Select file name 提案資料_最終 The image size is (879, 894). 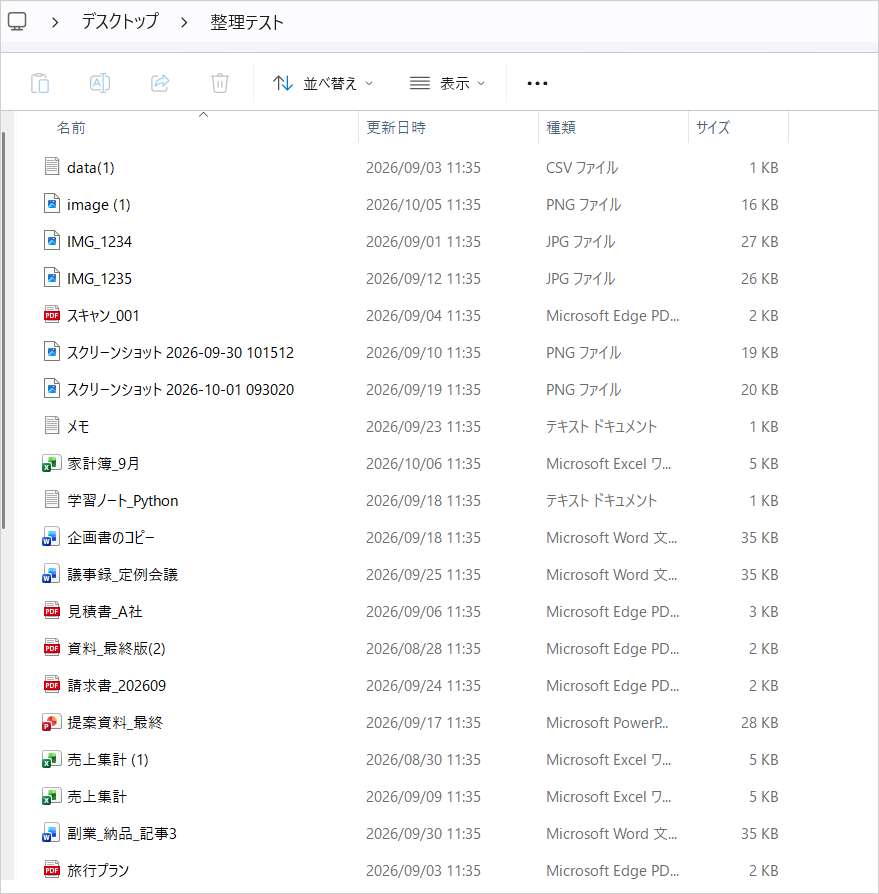[x=115, y=723]
